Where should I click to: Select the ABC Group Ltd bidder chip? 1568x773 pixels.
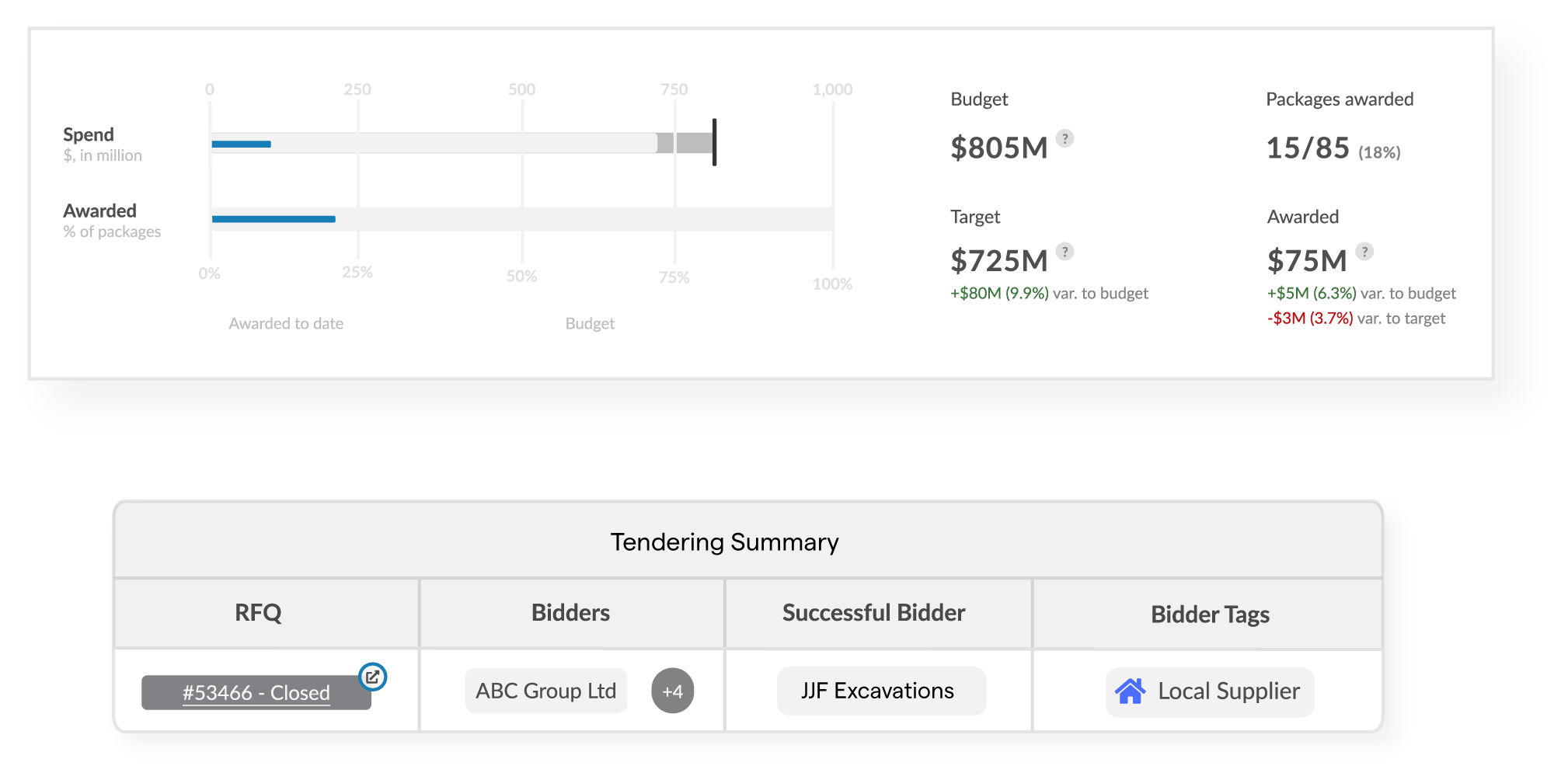point(545,691)
